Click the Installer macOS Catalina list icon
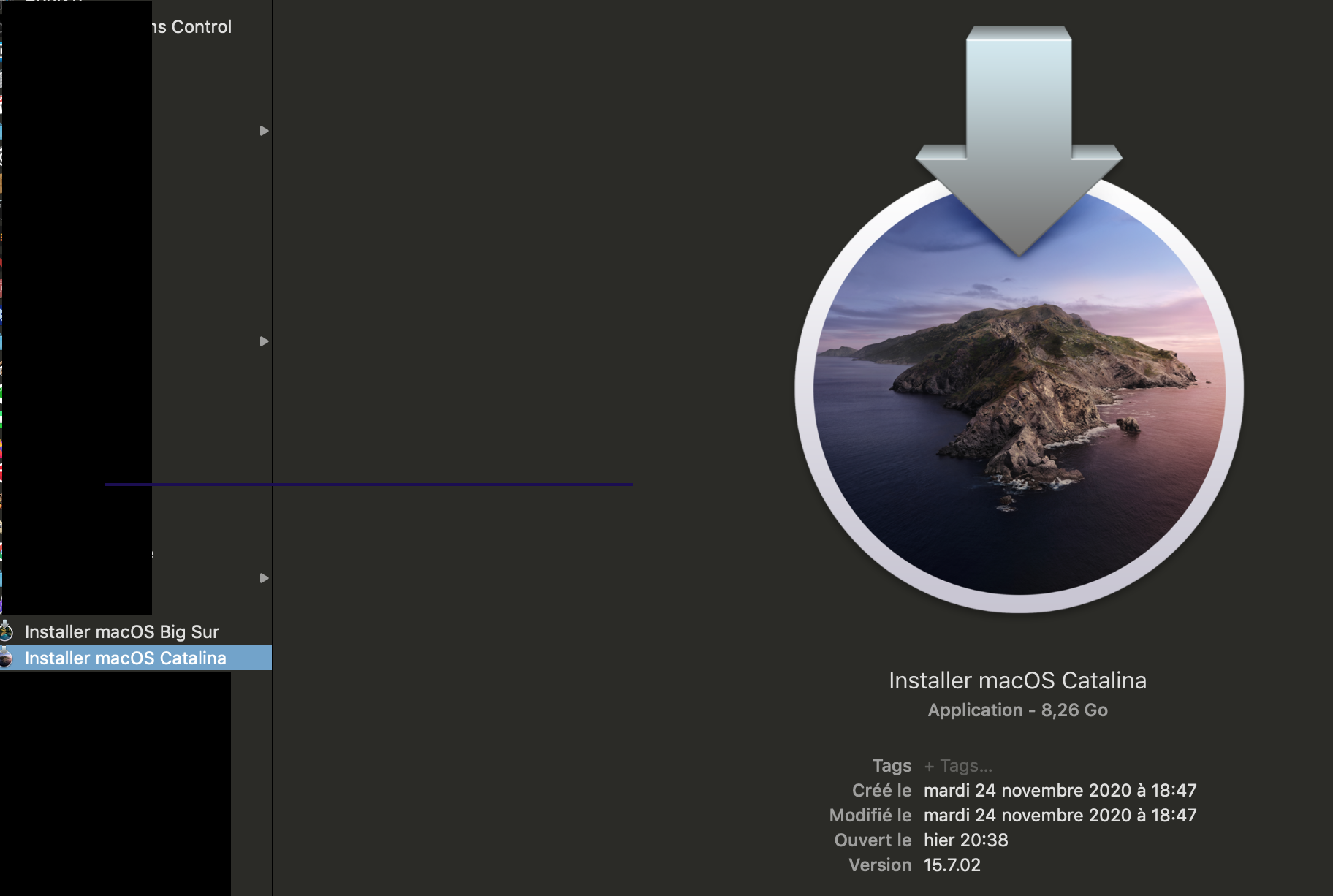The height and width of the screenshot is (896, 1333). [7, 658]
